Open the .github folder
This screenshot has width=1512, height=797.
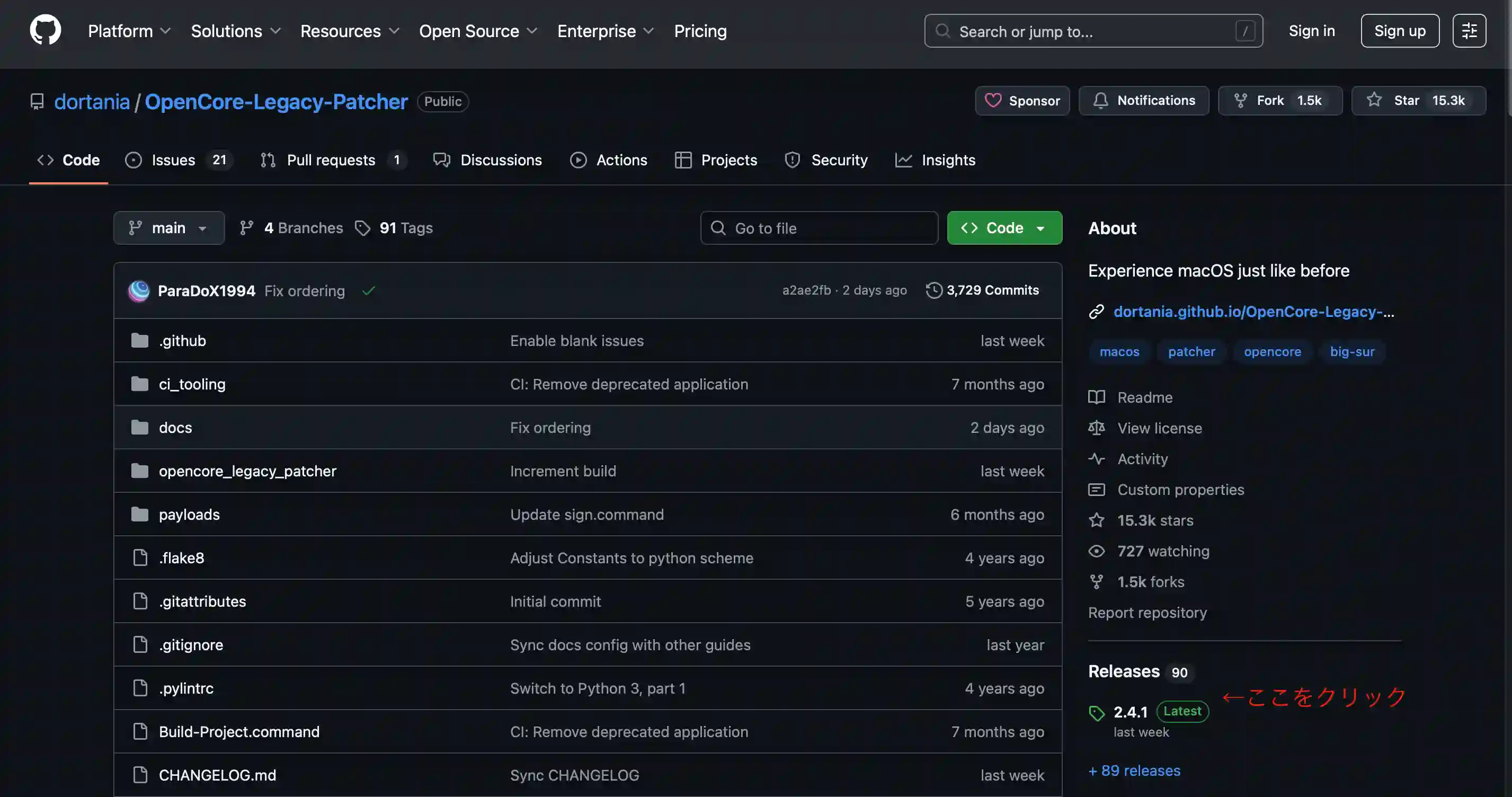click(x=182, y=341)
